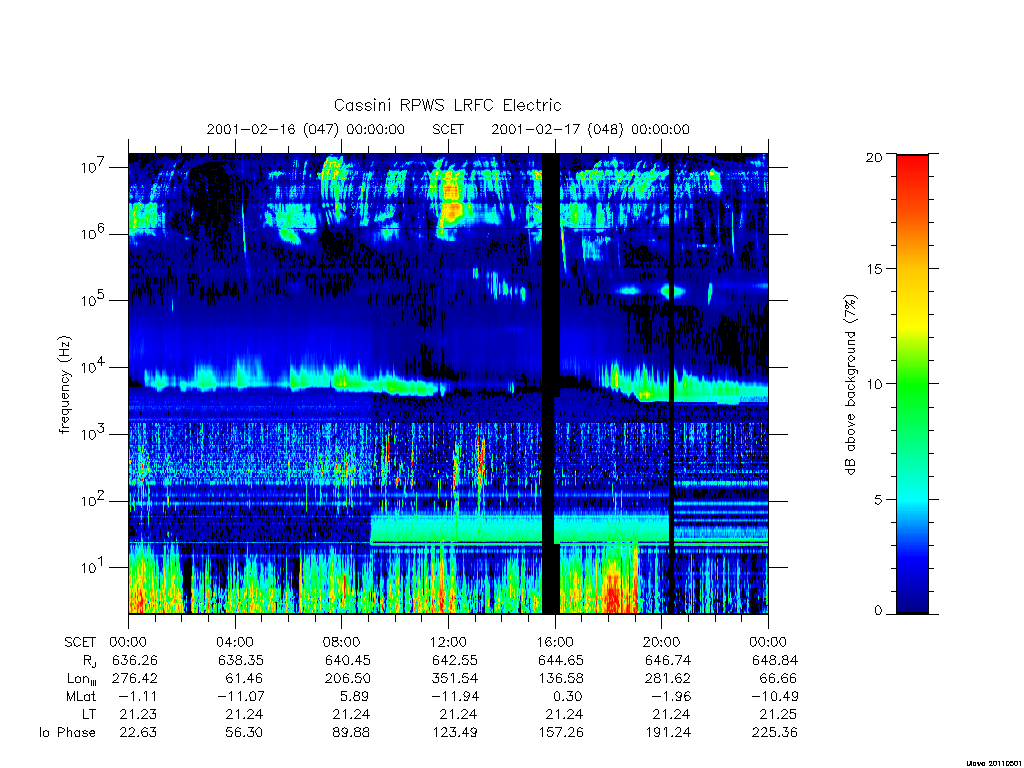Viewport: 1024px width, 768px height.
Task: Click the longitude value "206.50"
Action: tap(347, 679)
